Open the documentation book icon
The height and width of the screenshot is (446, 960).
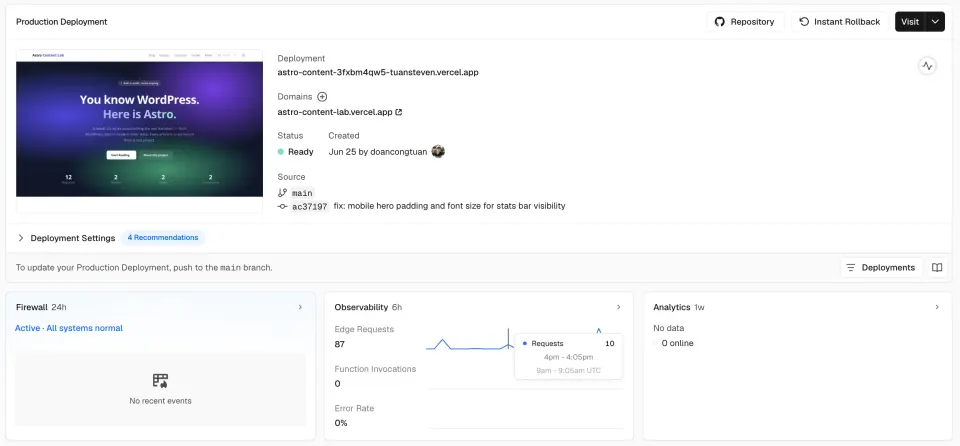[937, 268]
